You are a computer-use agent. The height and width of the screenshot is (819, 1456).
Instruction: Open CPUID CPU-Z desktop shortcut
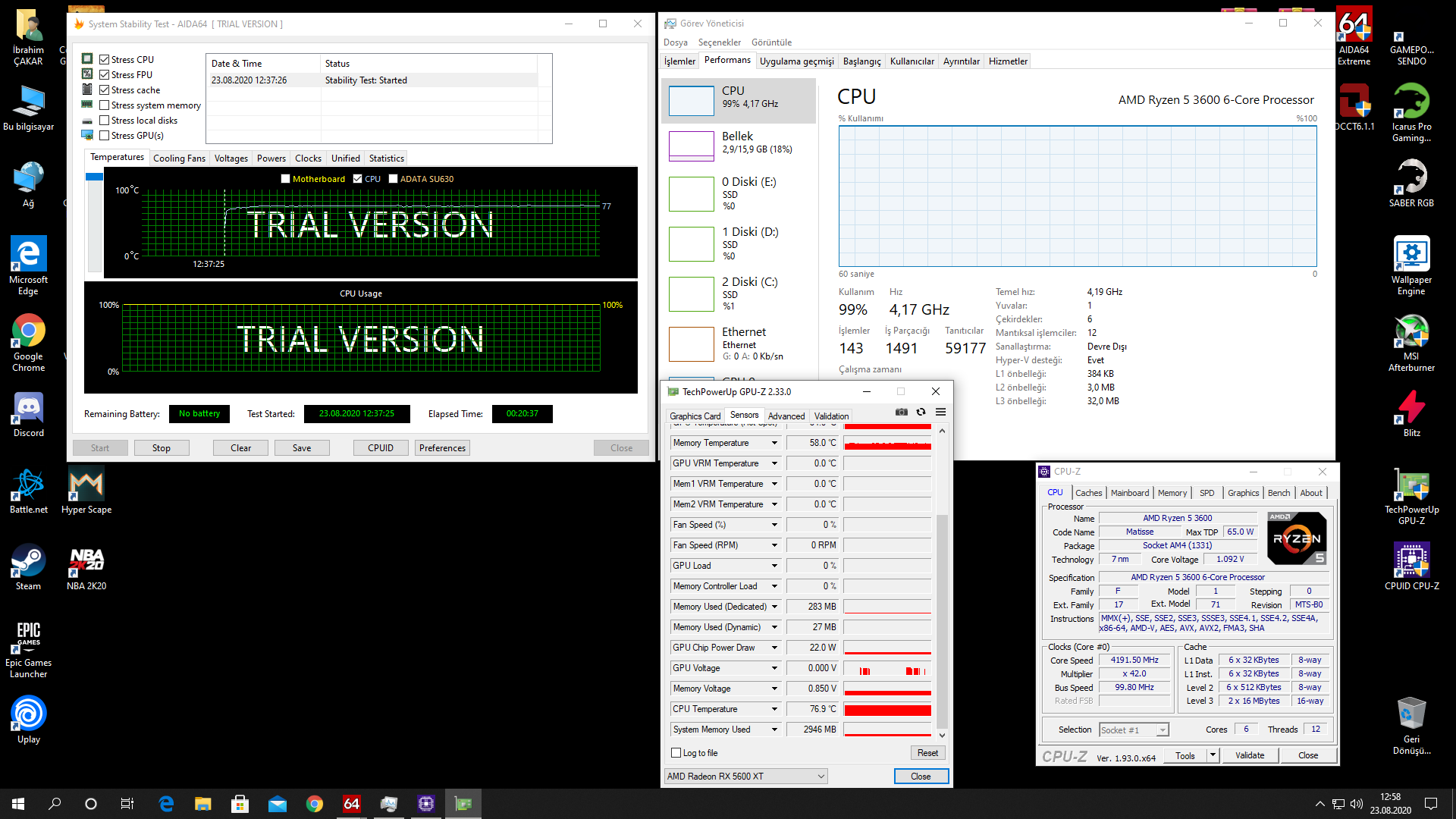1411,567
